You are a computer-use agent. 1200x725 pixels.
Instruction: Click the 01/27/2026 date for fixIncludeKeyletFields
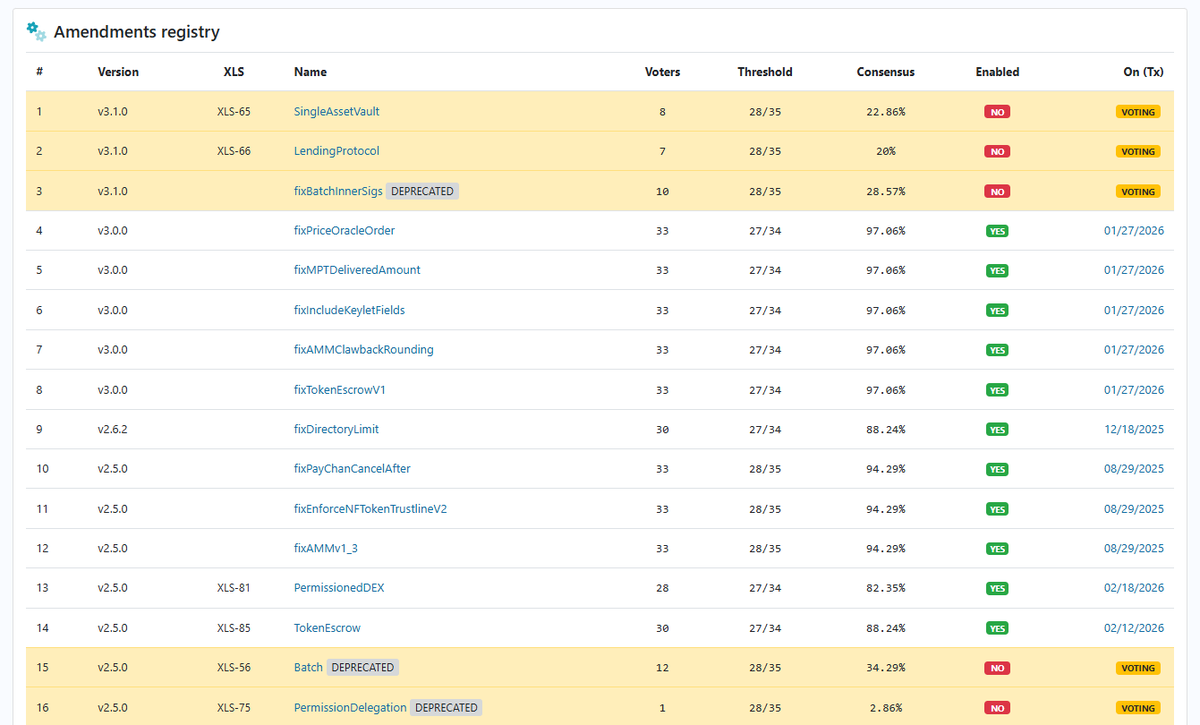pos(1134,310)
